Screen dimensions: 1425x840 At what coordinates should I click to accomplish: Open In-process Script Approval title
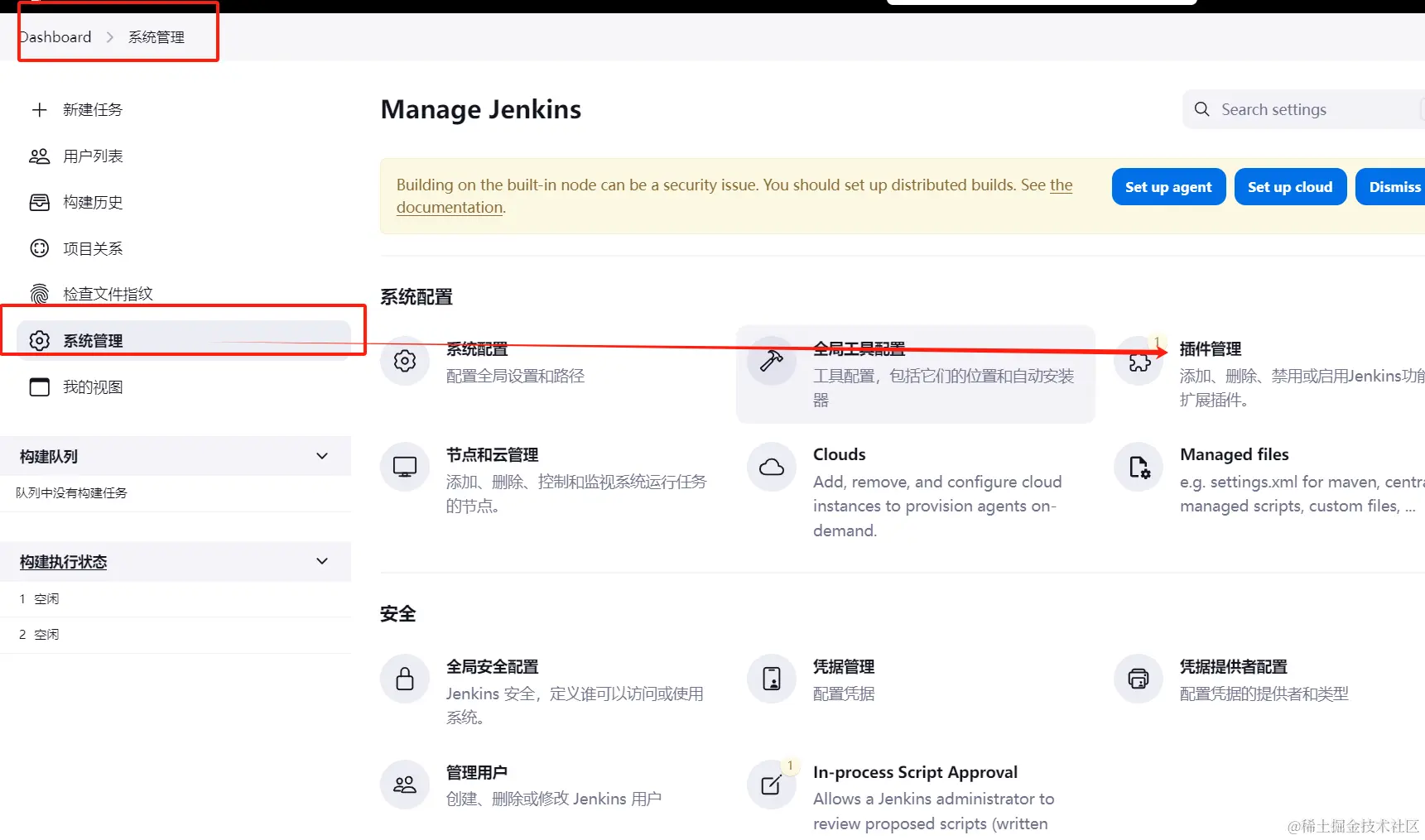pos(915,772)
